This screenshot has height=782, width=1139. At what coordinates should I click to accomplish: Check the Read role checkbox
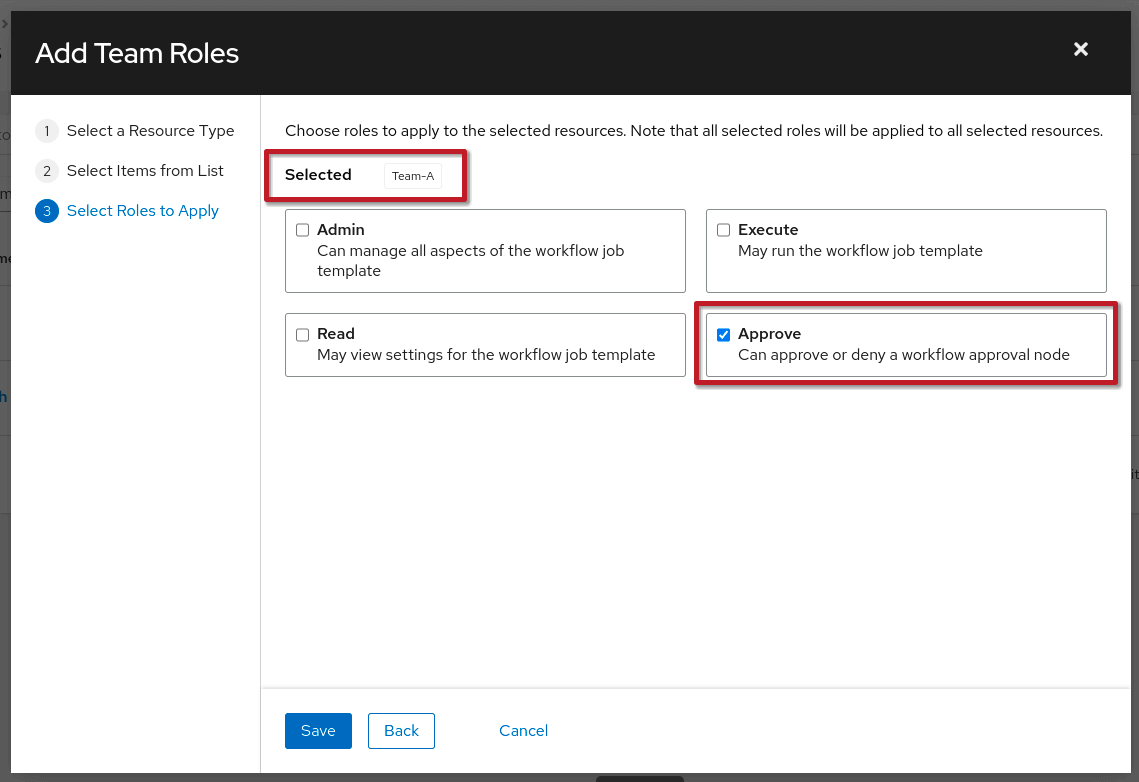pyautogui.click(x=303, y=335)
